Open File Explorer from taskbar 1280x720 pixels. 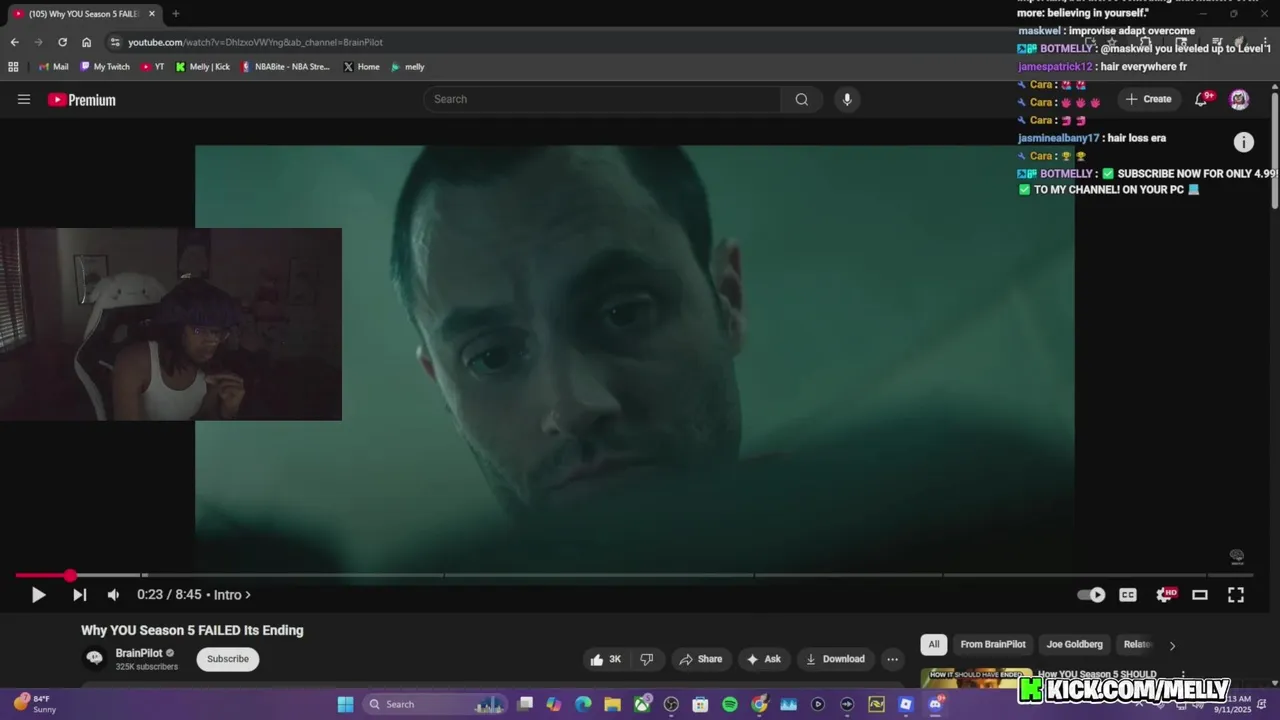pyautogui.click(x=612, y=704)
